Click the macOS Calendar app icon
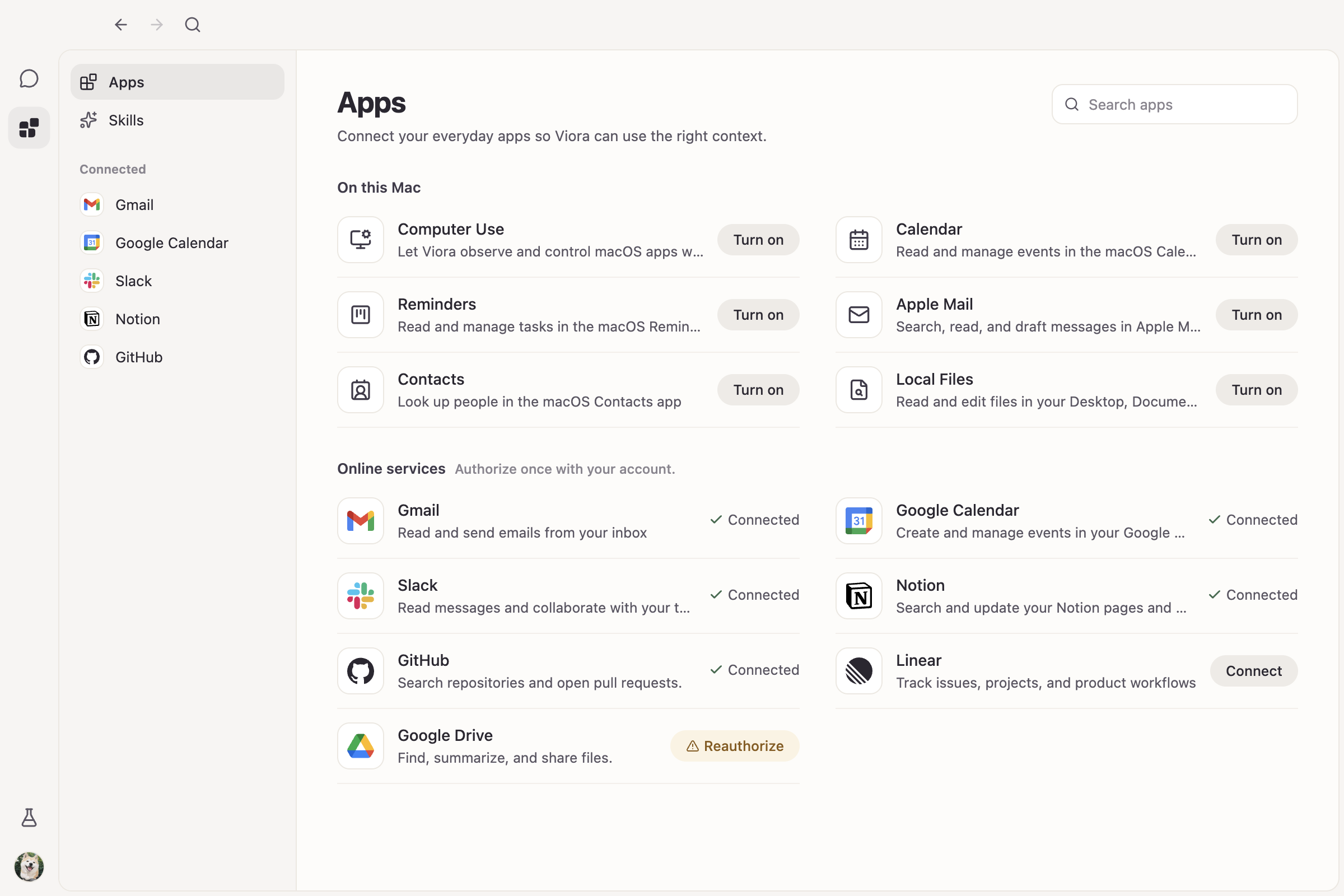The height and width of the screenshot is (896, 1344). click(859, 240)
